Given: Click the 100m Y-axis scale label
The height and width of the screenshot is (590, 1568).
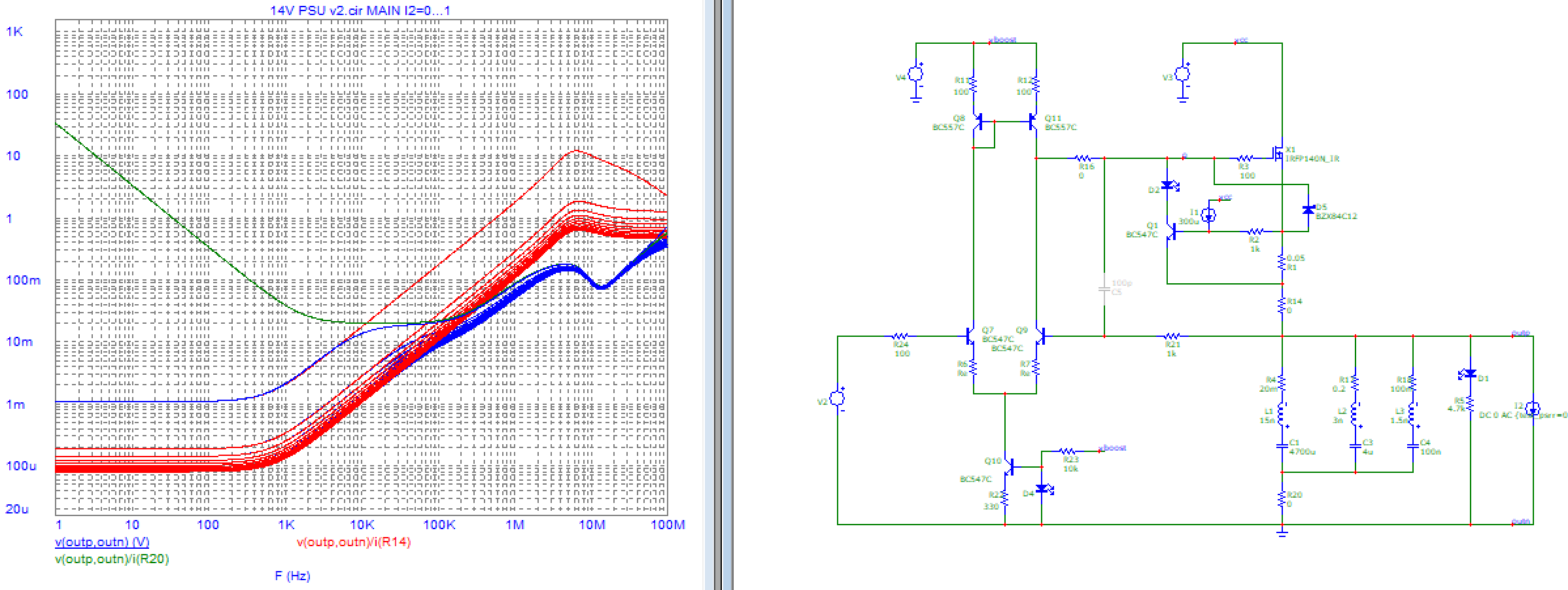Looking at the screenshot, I should tap(23, 280).
